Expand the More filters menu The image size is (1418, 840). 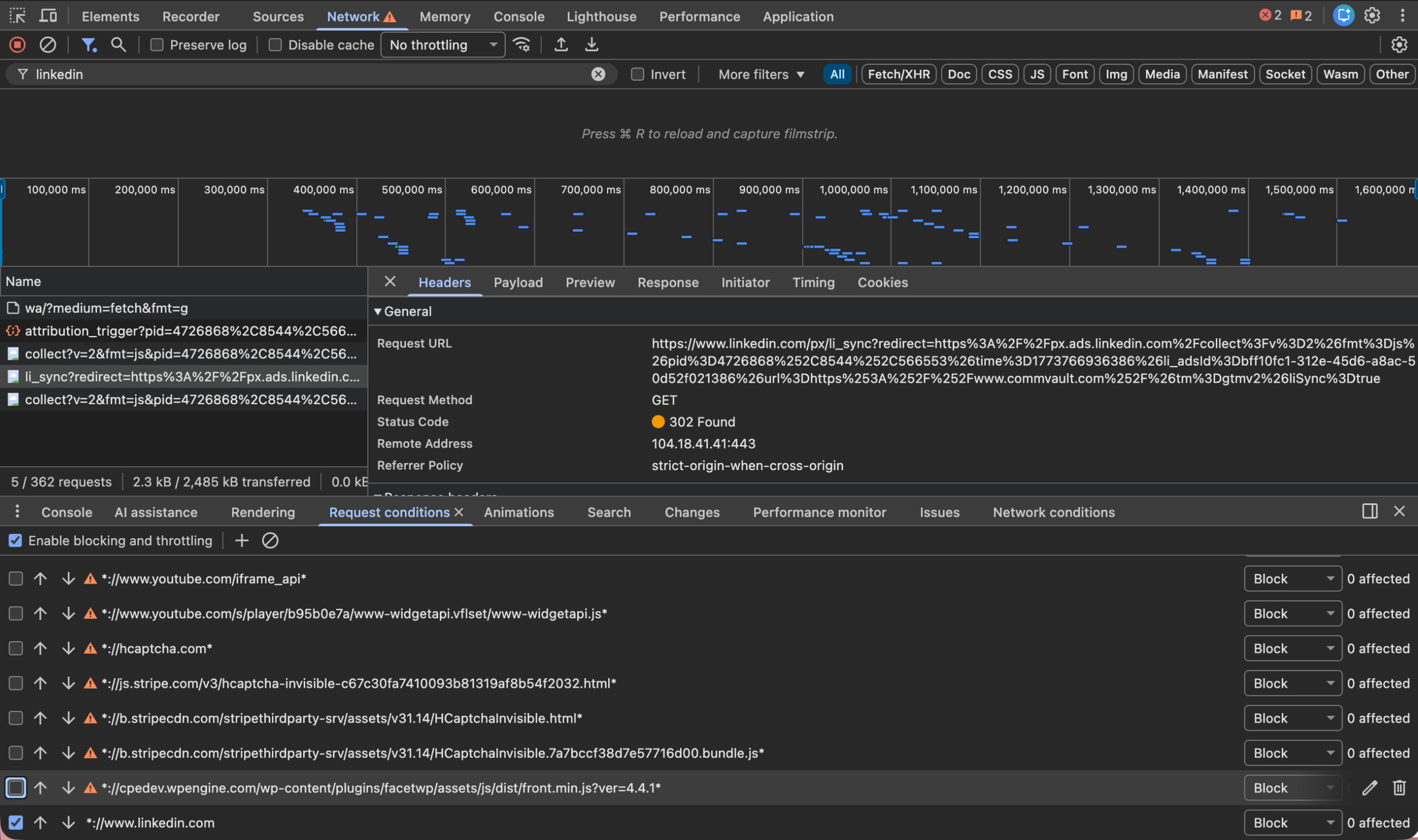pos(761,74)
